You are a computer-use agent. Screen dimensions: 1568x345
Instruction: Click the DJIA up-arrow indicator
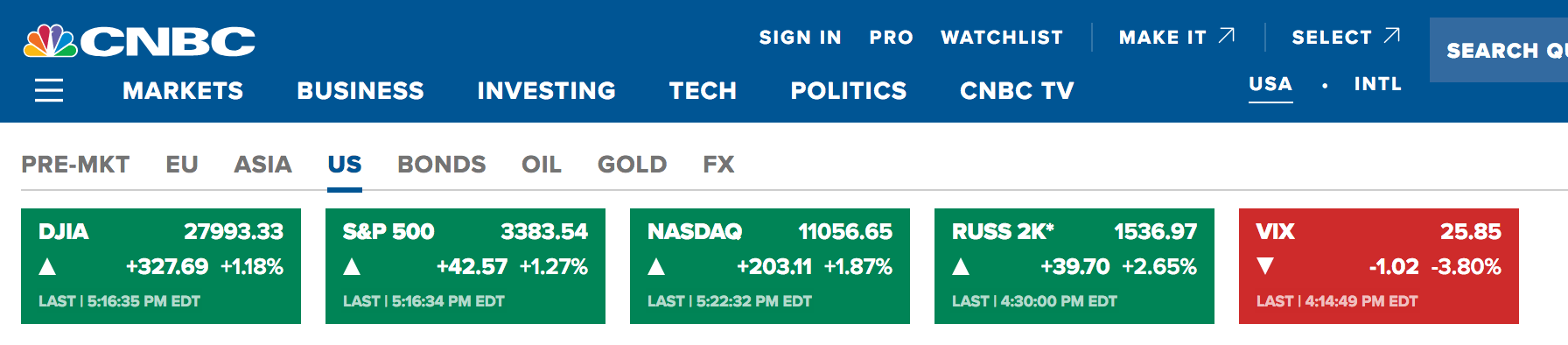pyautogui.click(x=48, y=266)
